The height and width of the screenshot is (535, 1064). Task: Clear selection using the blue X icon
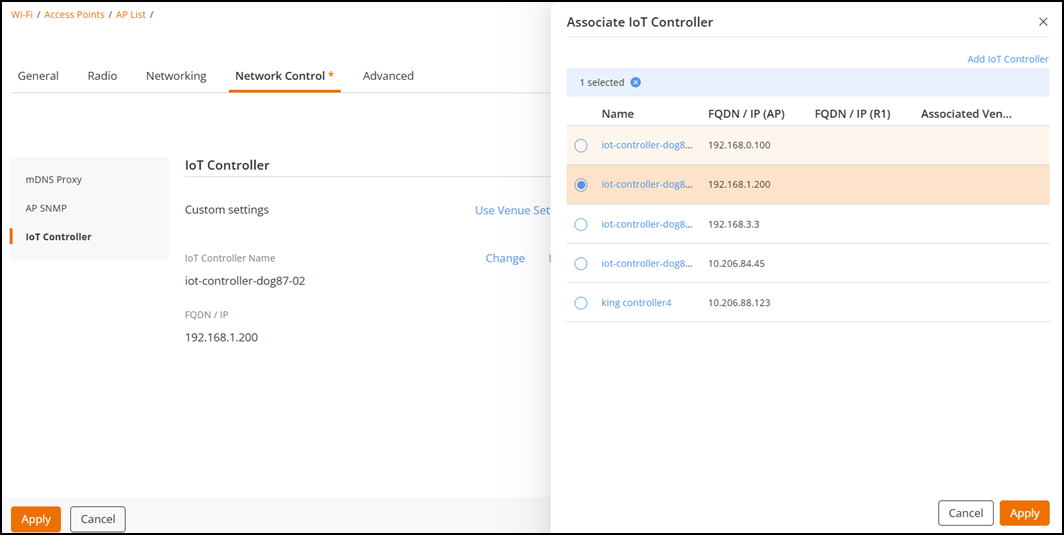click(x=635, y=82)
